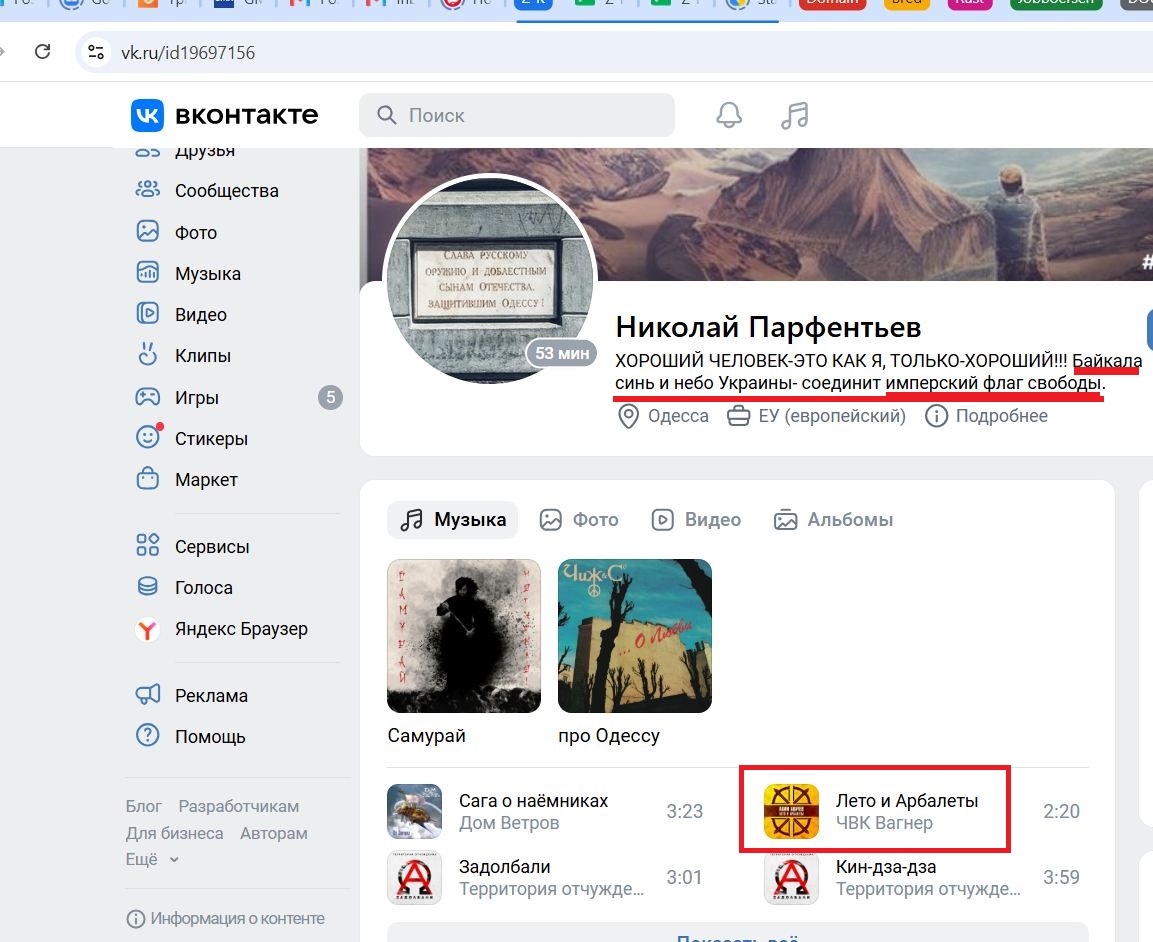Image resolution: width=1153 pixels, height=942 pixels.
Task: Follow the Авторам footer link
Action: (274, 833)
